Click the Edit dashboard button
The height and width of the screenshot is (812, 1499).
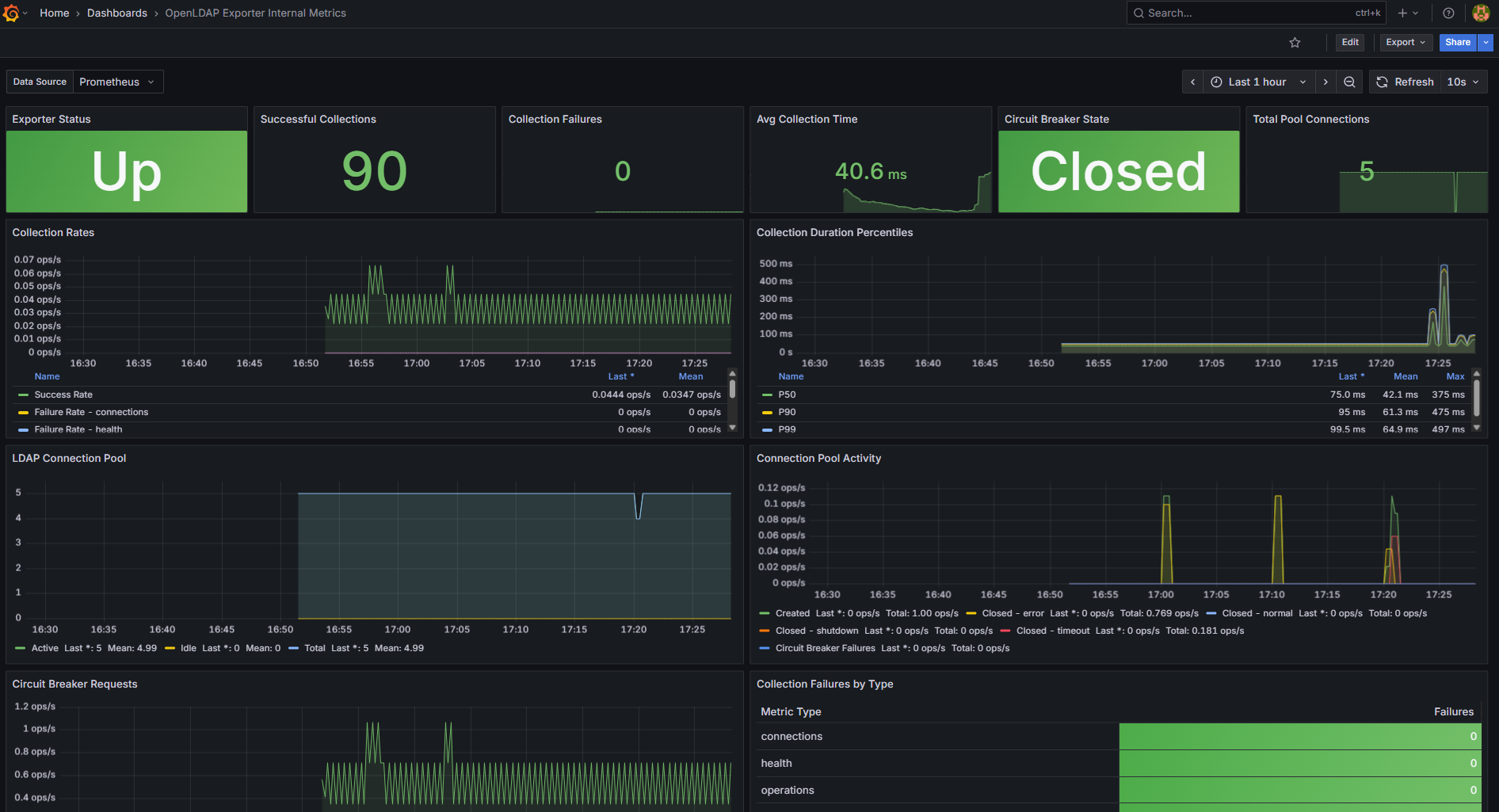point(1350,43)
